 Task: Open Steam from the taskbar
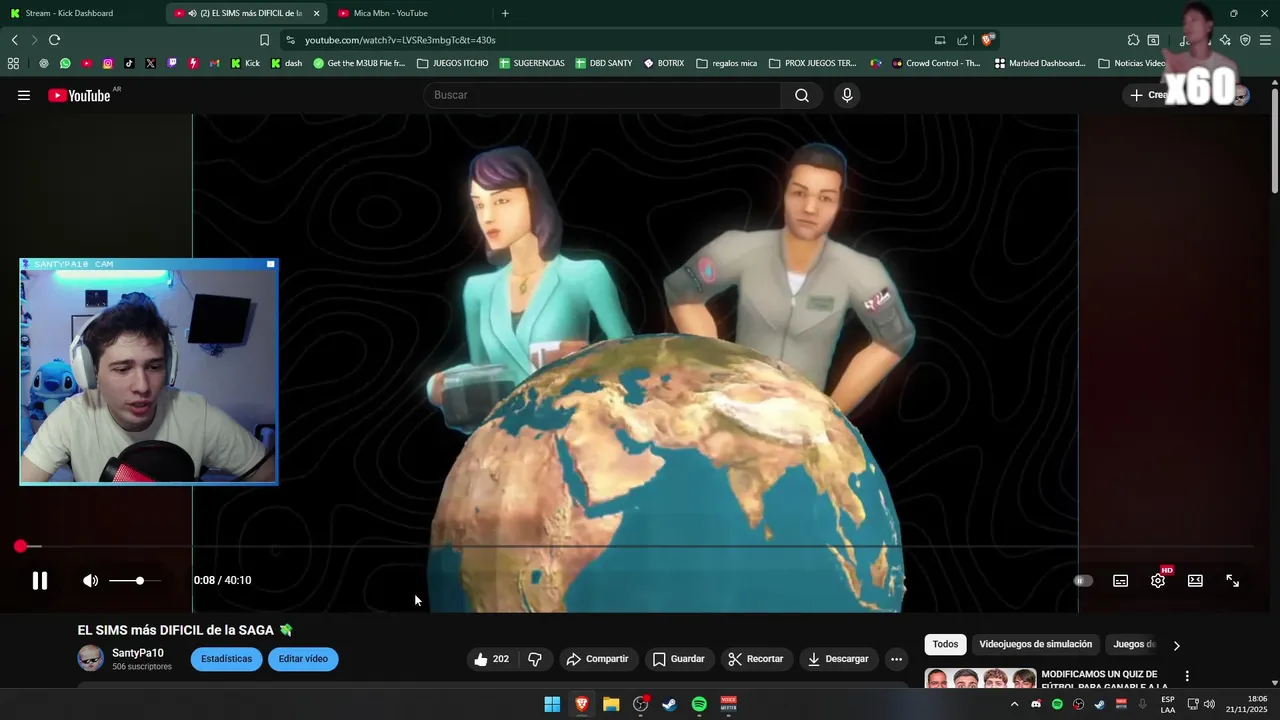coord(669,704)
